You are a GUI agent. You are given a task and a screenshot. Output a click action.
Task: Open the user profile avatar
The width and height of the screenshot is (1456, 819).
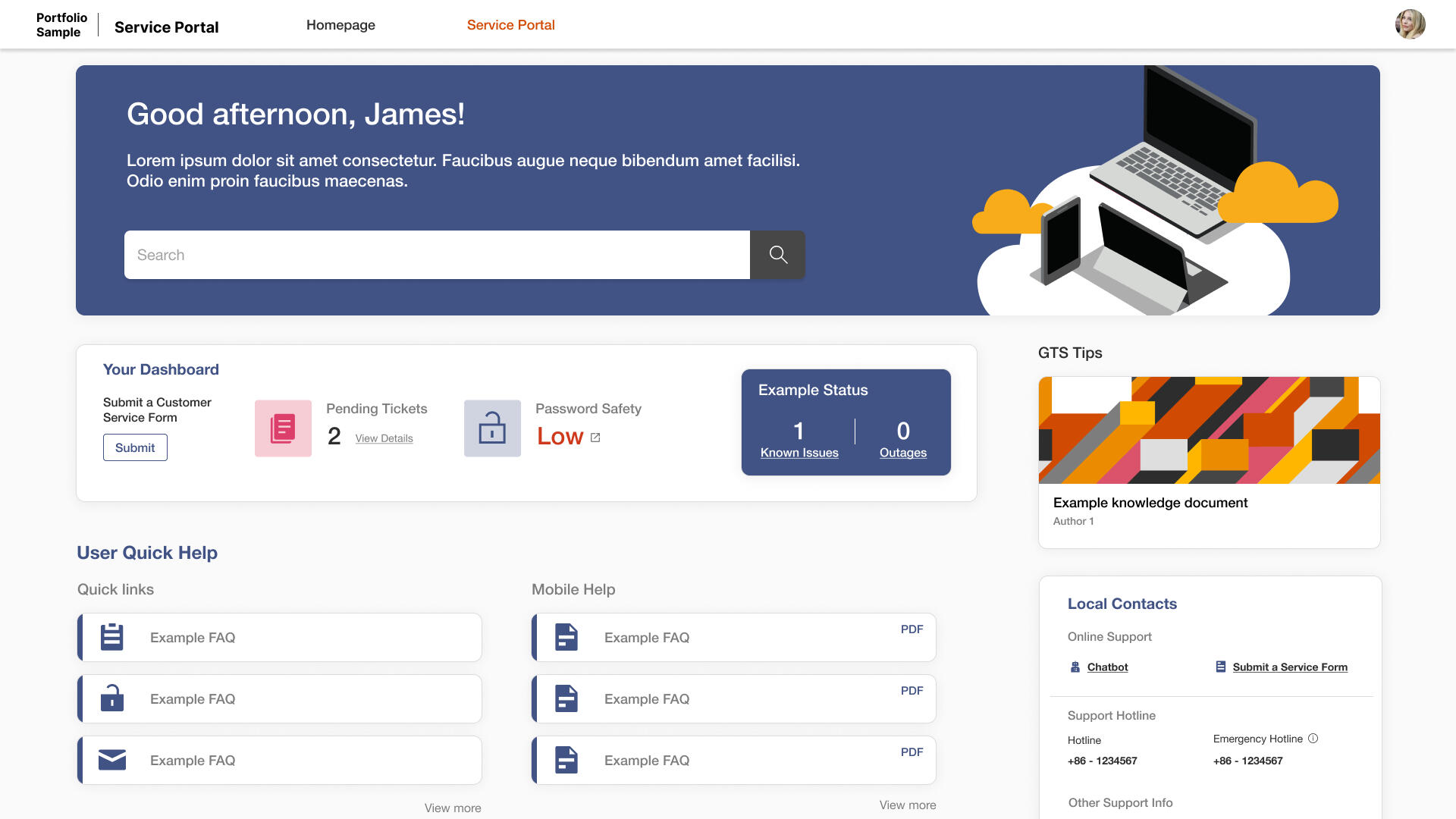click(x=1410, y=24)
